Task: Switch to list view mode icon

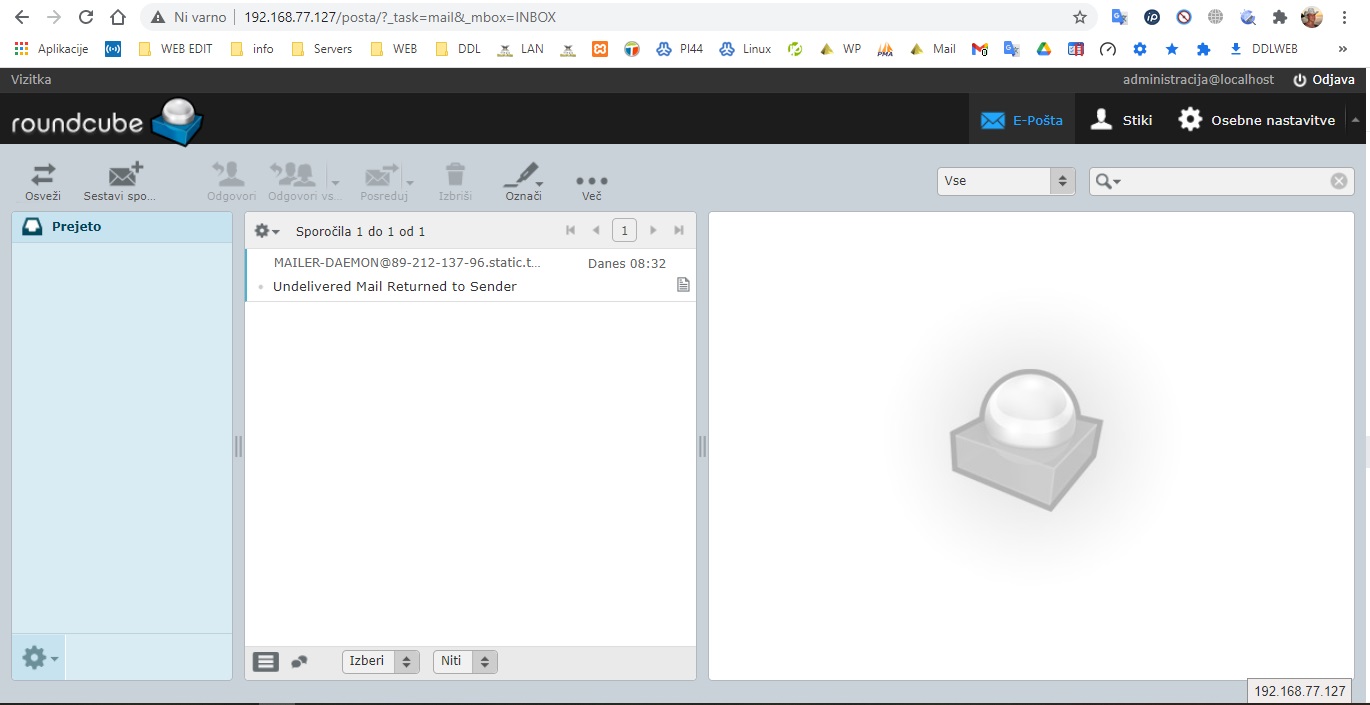Action: coord(266,661)
